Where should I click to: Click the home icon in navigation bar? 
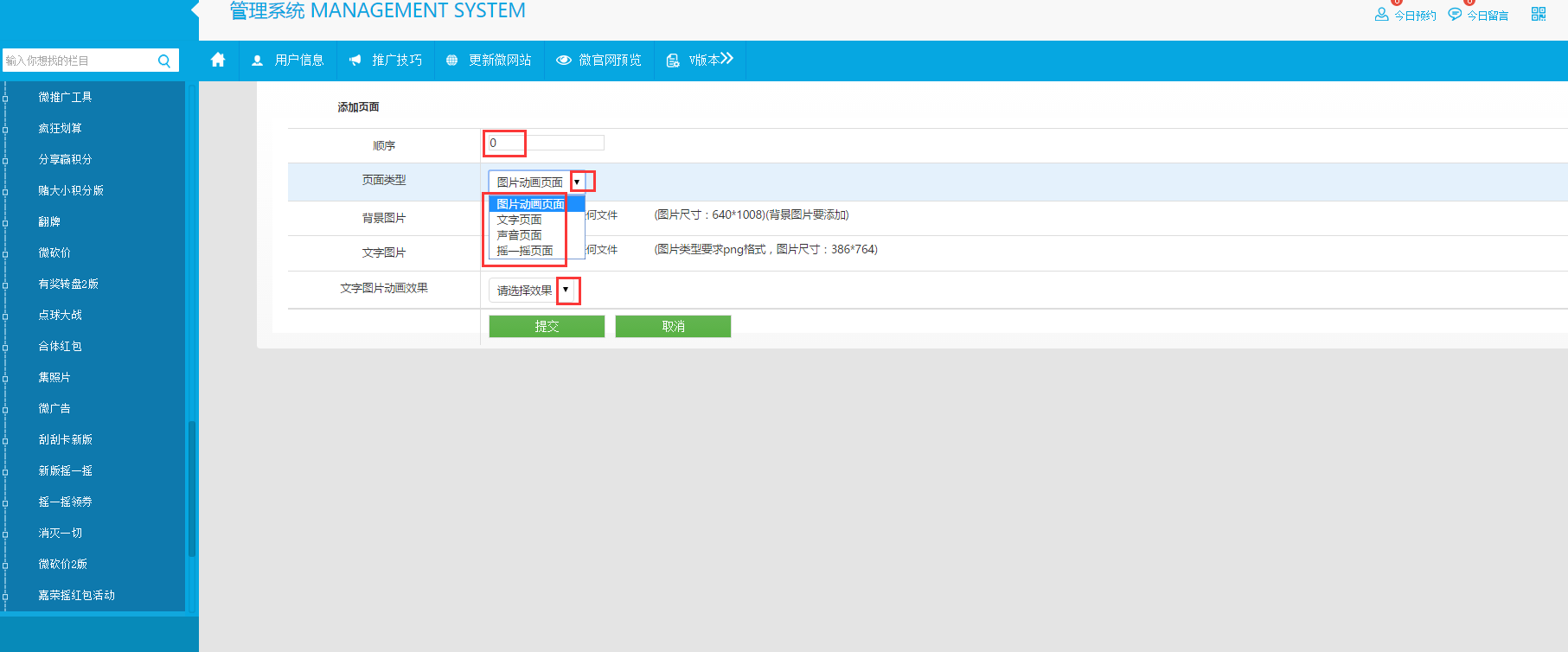tap(218, 60)
